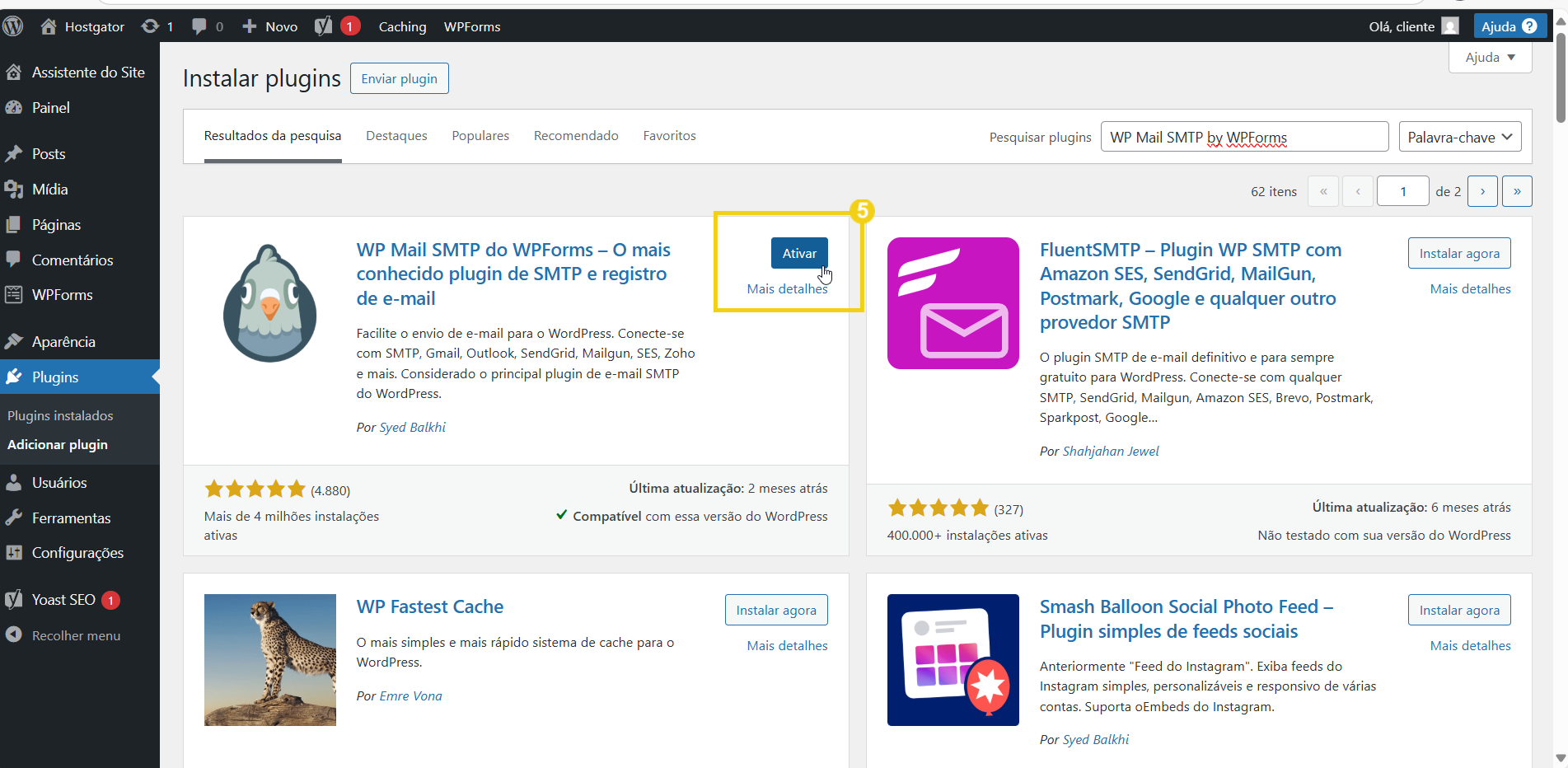Open Mídia in sidebar

pyautogui.click(x=80, y=190)
